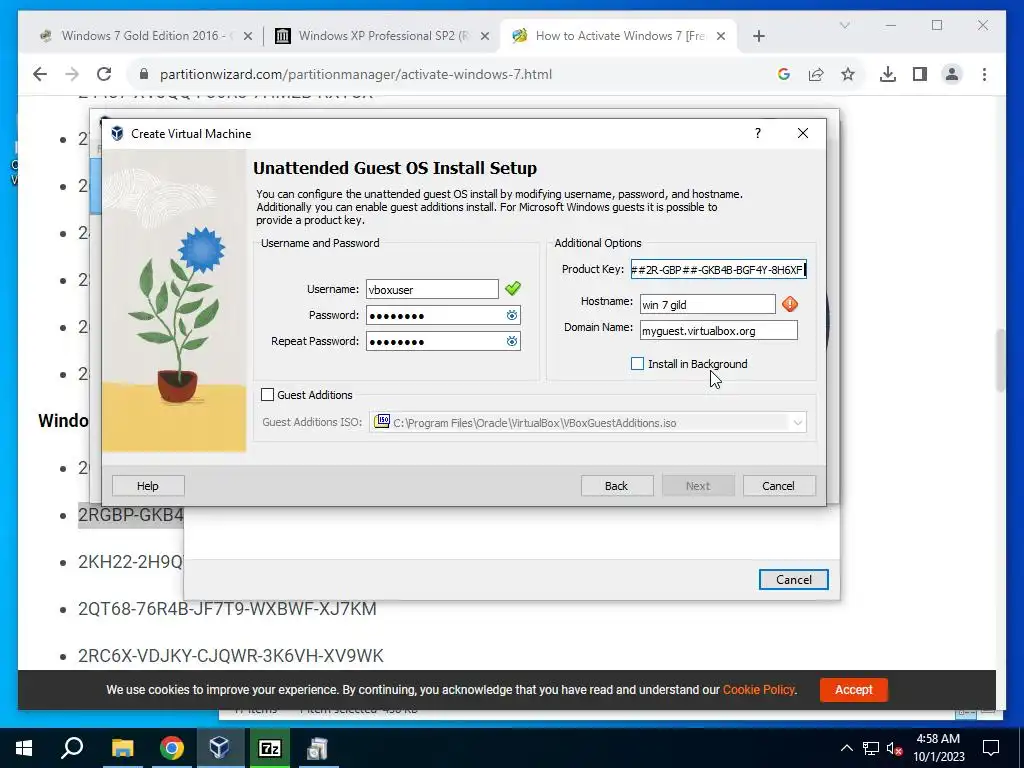Click the browser page vertical scrollbar

(1000, 360)
